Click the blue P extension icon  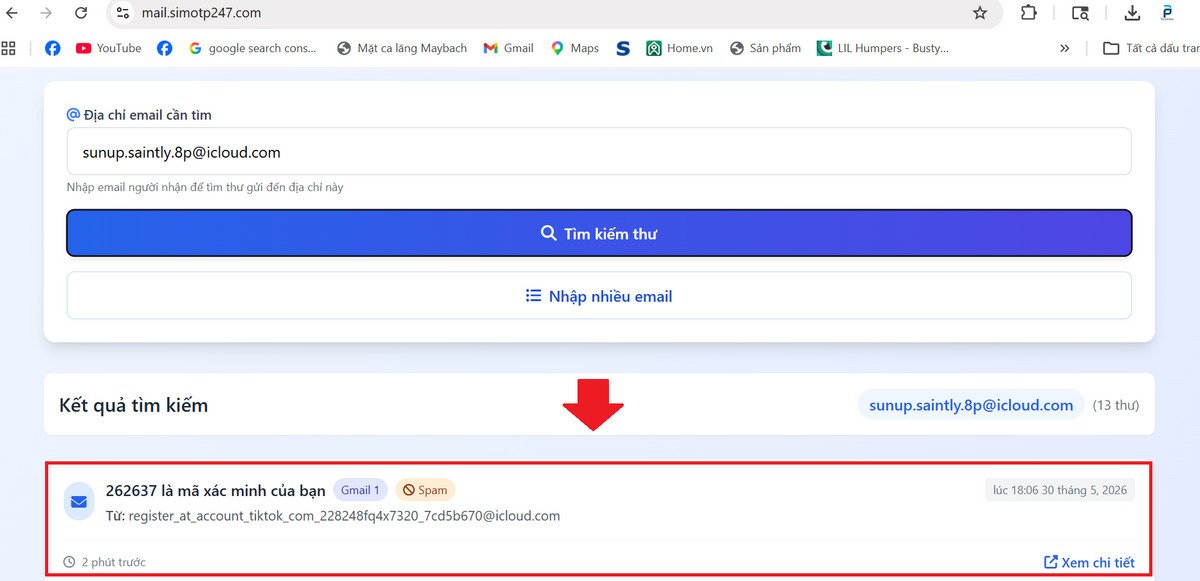coord(1167,13)
